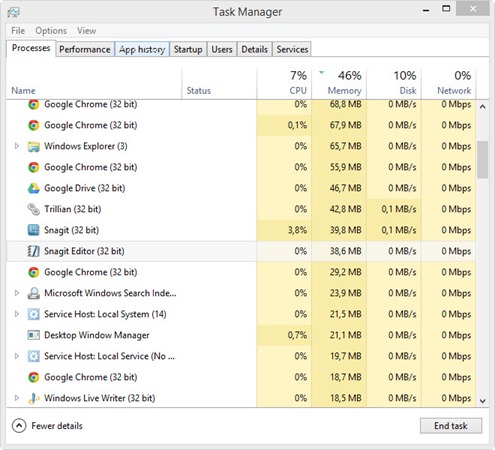This screenshot has width=495, height=450.
Task: Click the 0,1 MB/s disk value for Trillian
Action: tap(399, 209)
